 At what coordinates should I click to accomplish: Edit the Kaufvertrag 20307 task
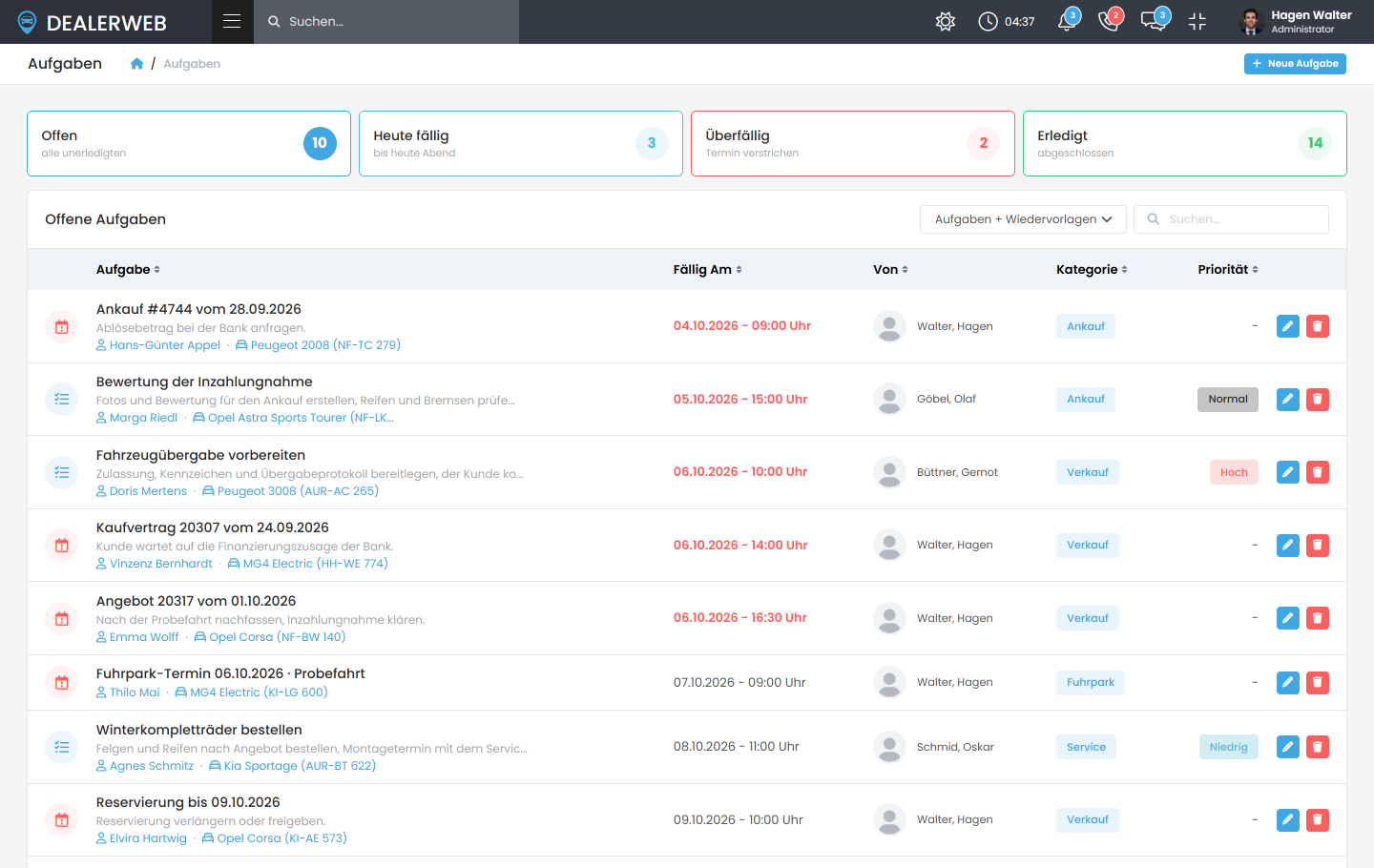click(1288, 545)
